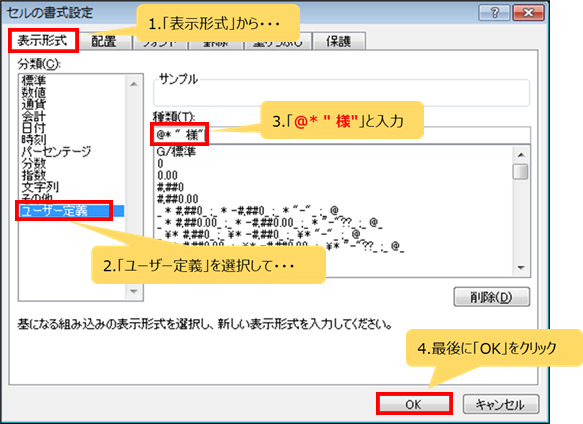Pick #,##0 from the format list
The height and width of the screenshot is (424, 583).
point(170,187)
